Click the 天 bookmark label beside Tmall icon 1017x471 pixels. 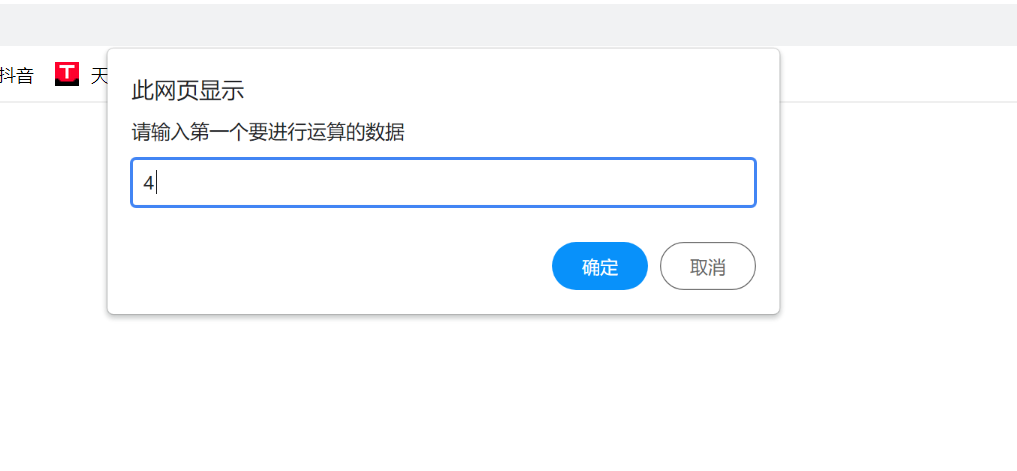[x=99, y=75]
